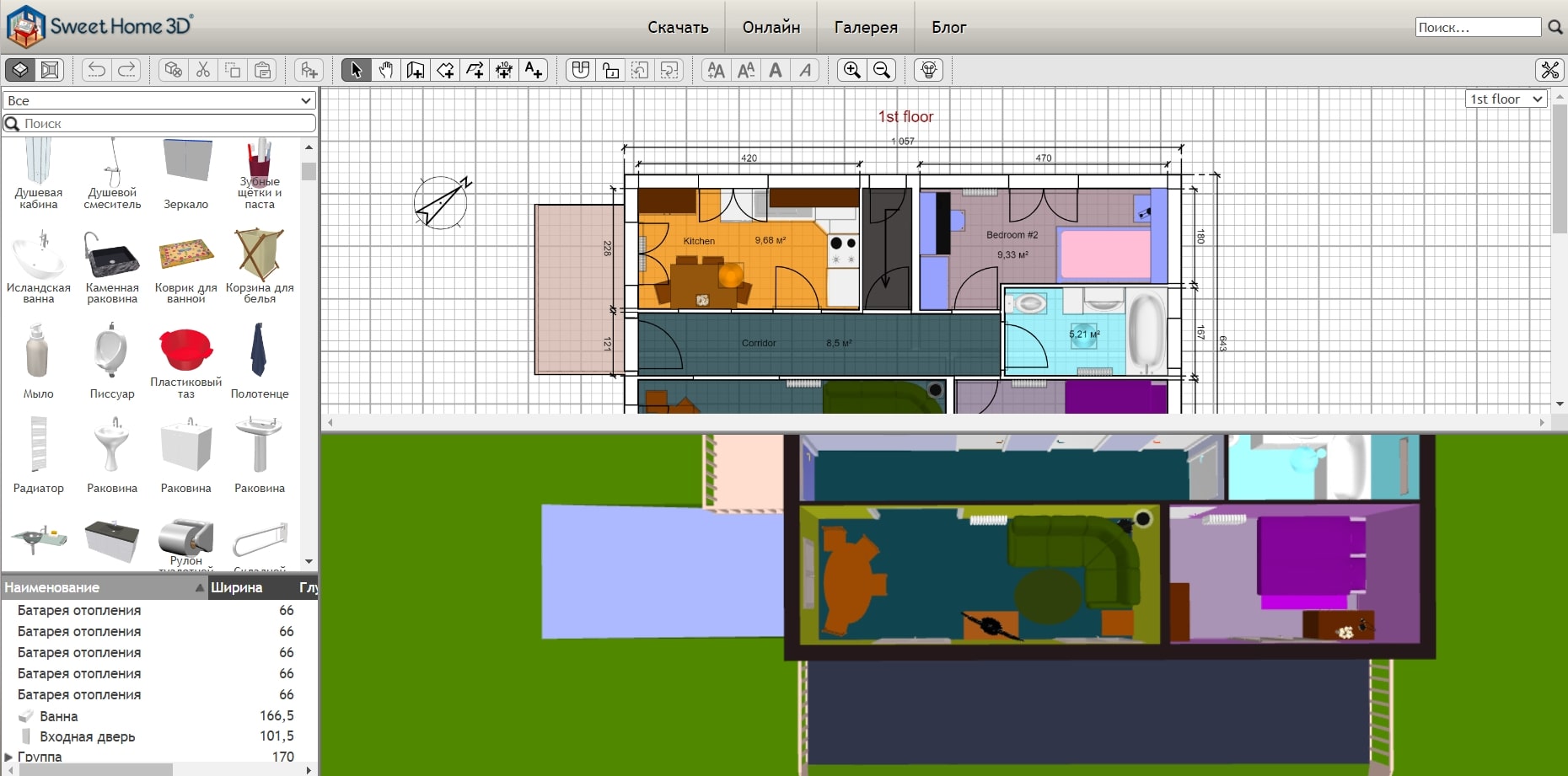Click the Sweet Home 3D logo

99,26
